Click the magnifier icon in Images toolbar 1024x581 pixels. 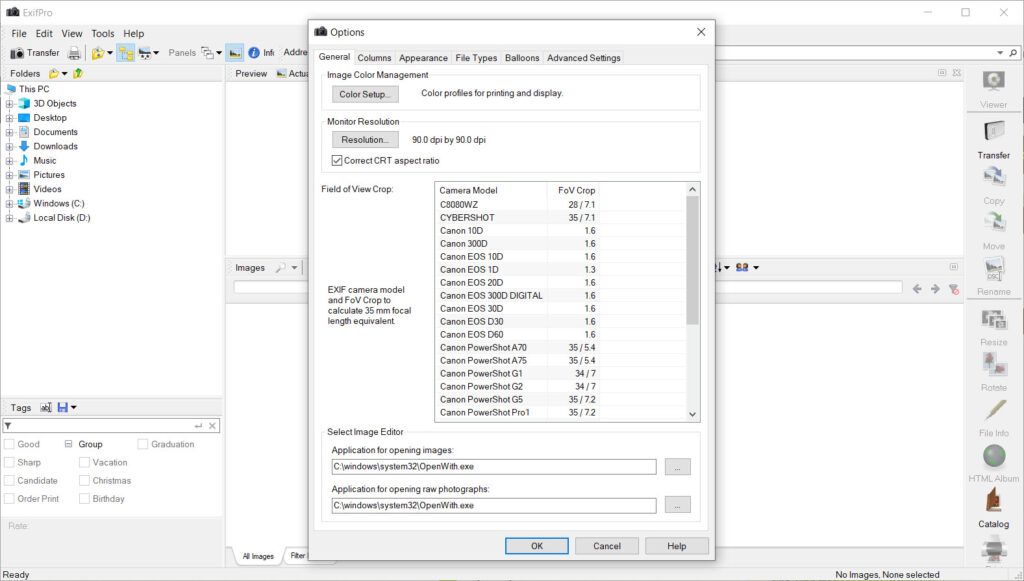(280, 268)
